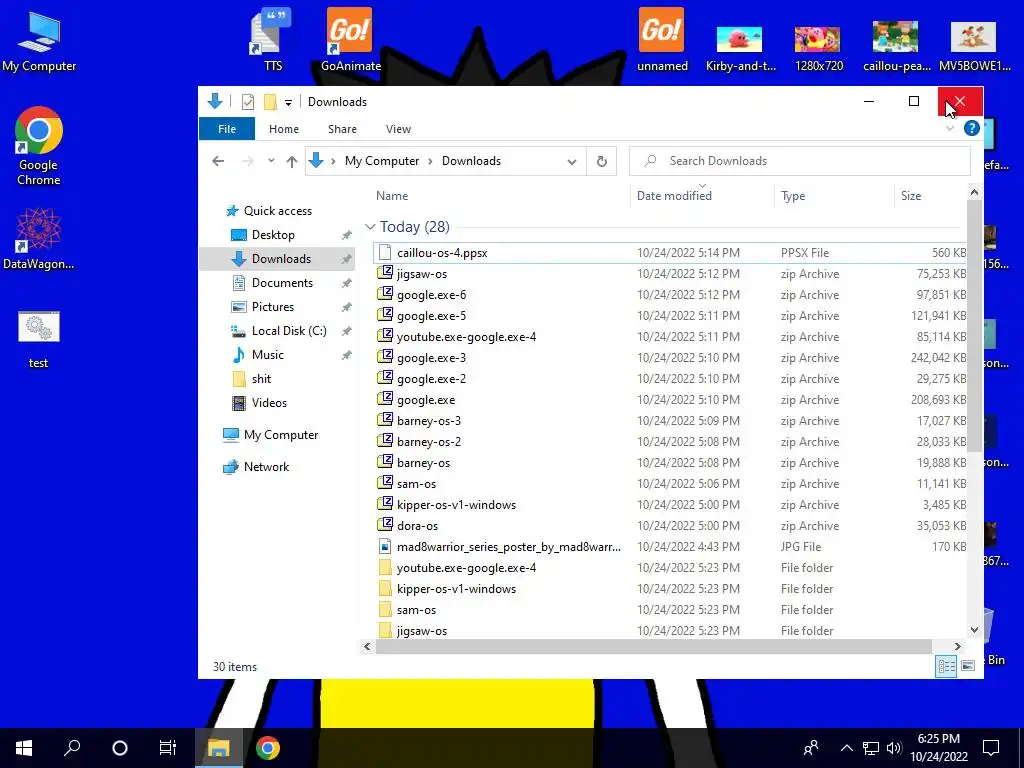Select Documents in the navigation pane

tap(282, 283)
